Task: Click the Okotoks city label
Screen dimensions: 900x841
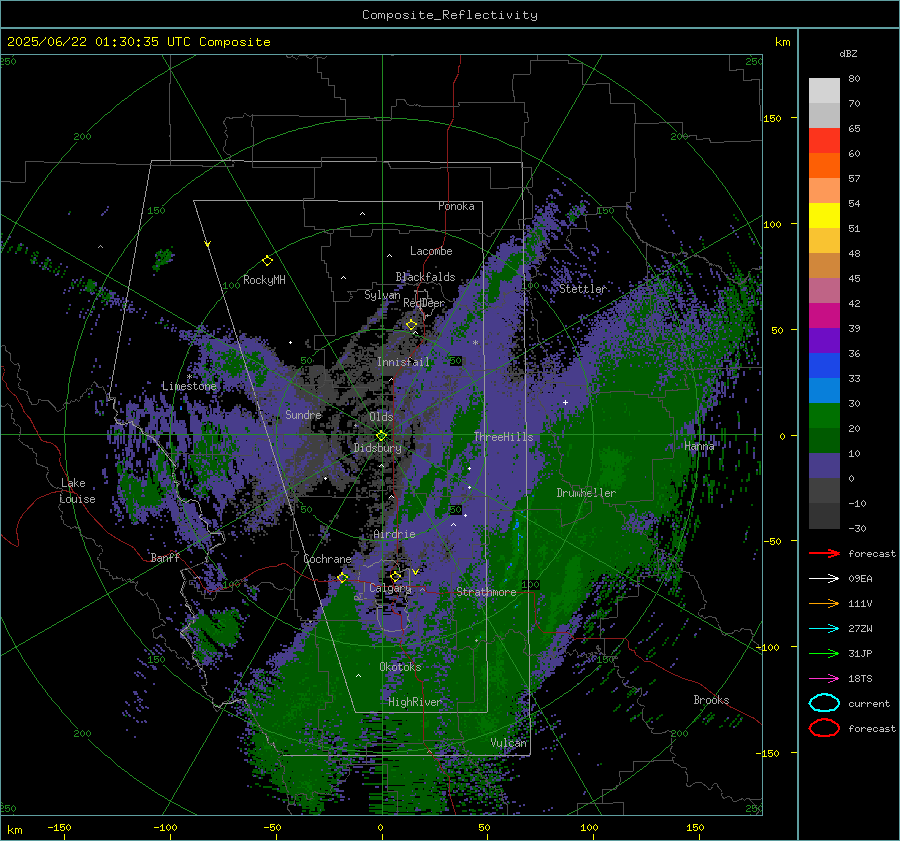Action: [400, 667]
